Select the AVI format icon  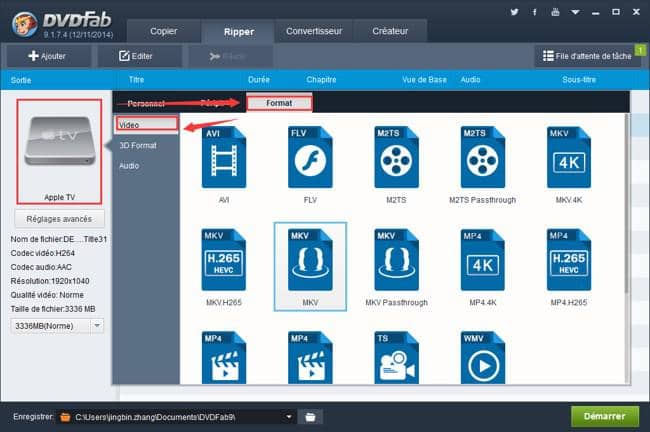pyautogui.click(x=224, y=157)
